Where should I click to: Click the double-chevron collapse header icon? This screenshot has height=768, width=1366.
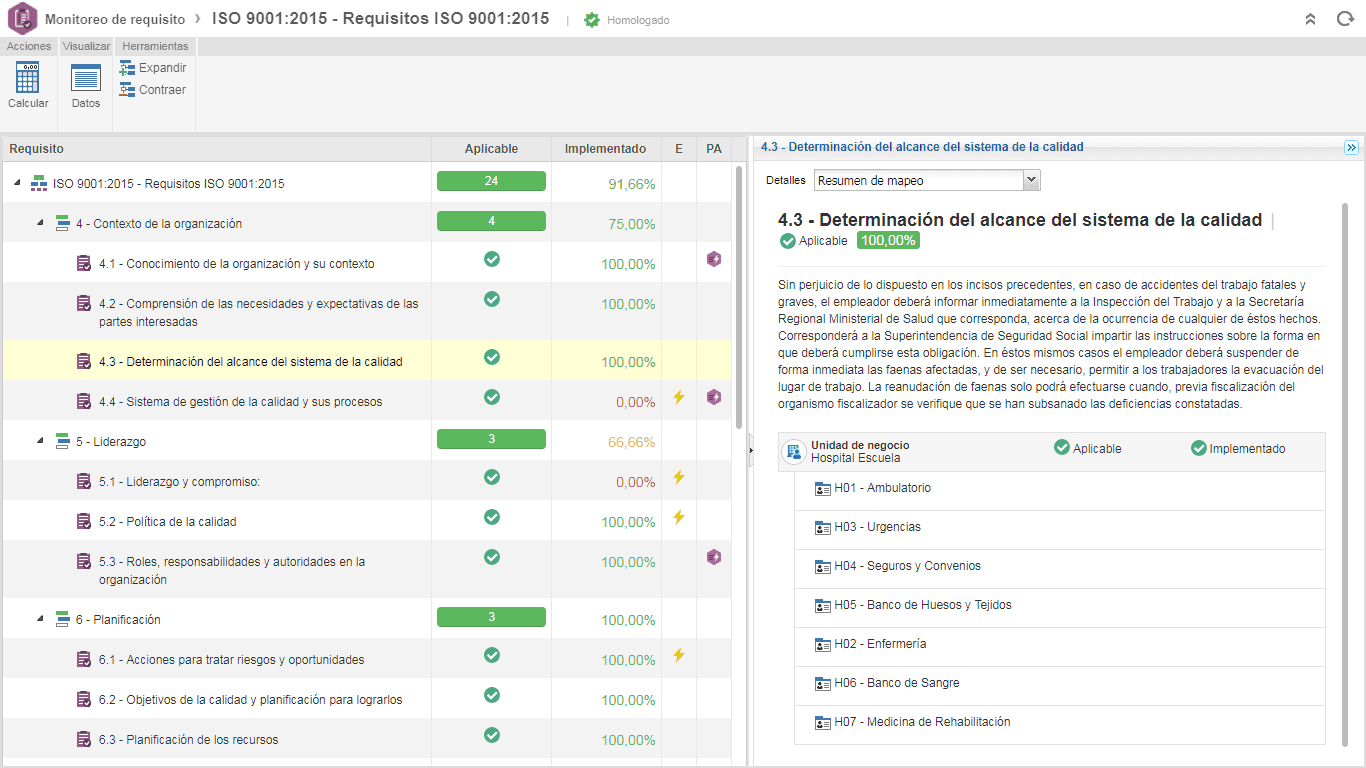coord(1310,19)
